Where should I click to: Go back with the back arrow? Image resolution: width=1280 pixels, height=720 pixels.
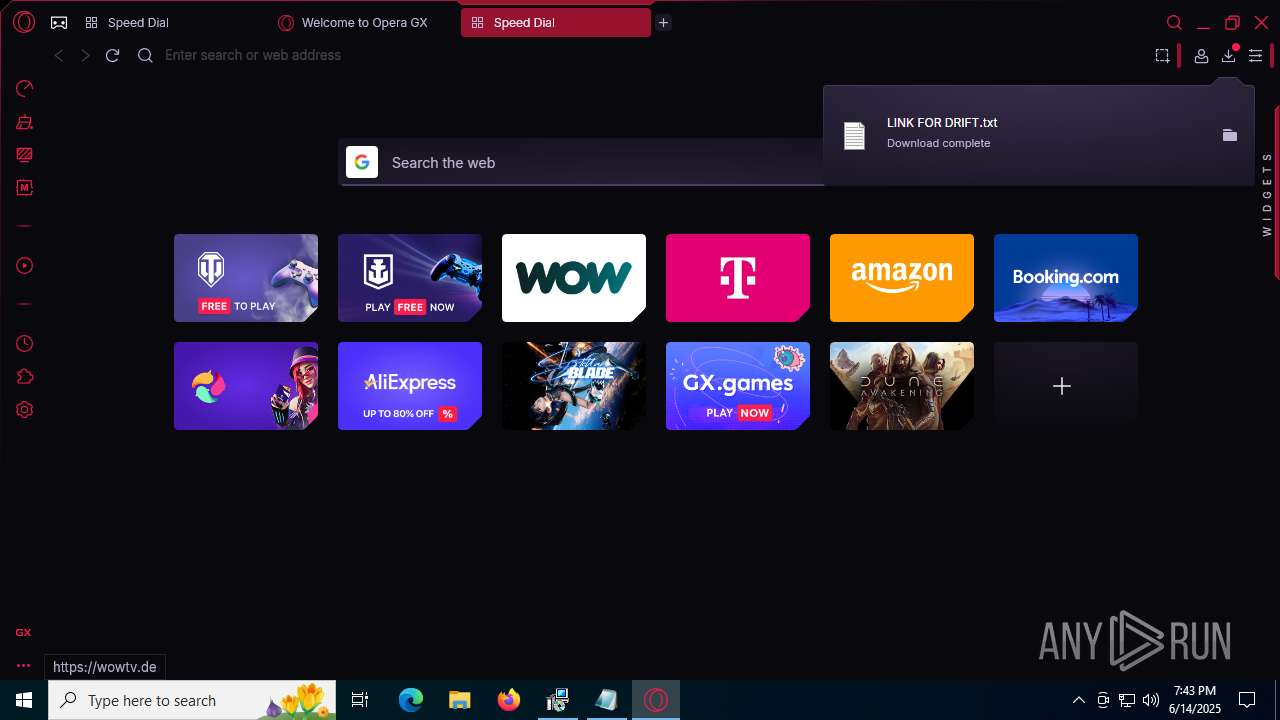[x=59, y=55]
